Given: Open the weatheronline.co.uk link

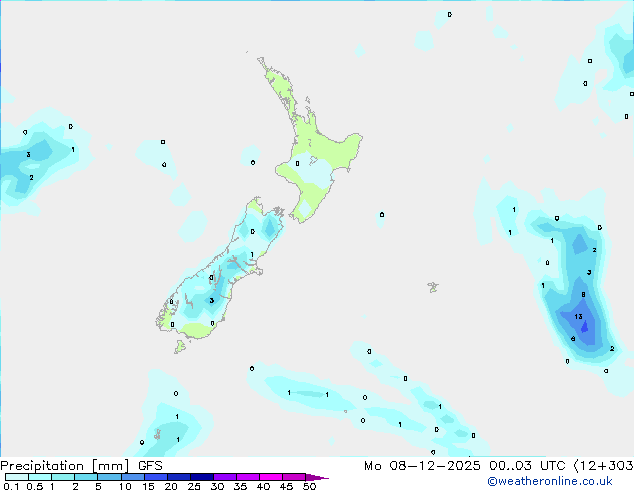Looking at the screenshot, I should tap(550, 481).
